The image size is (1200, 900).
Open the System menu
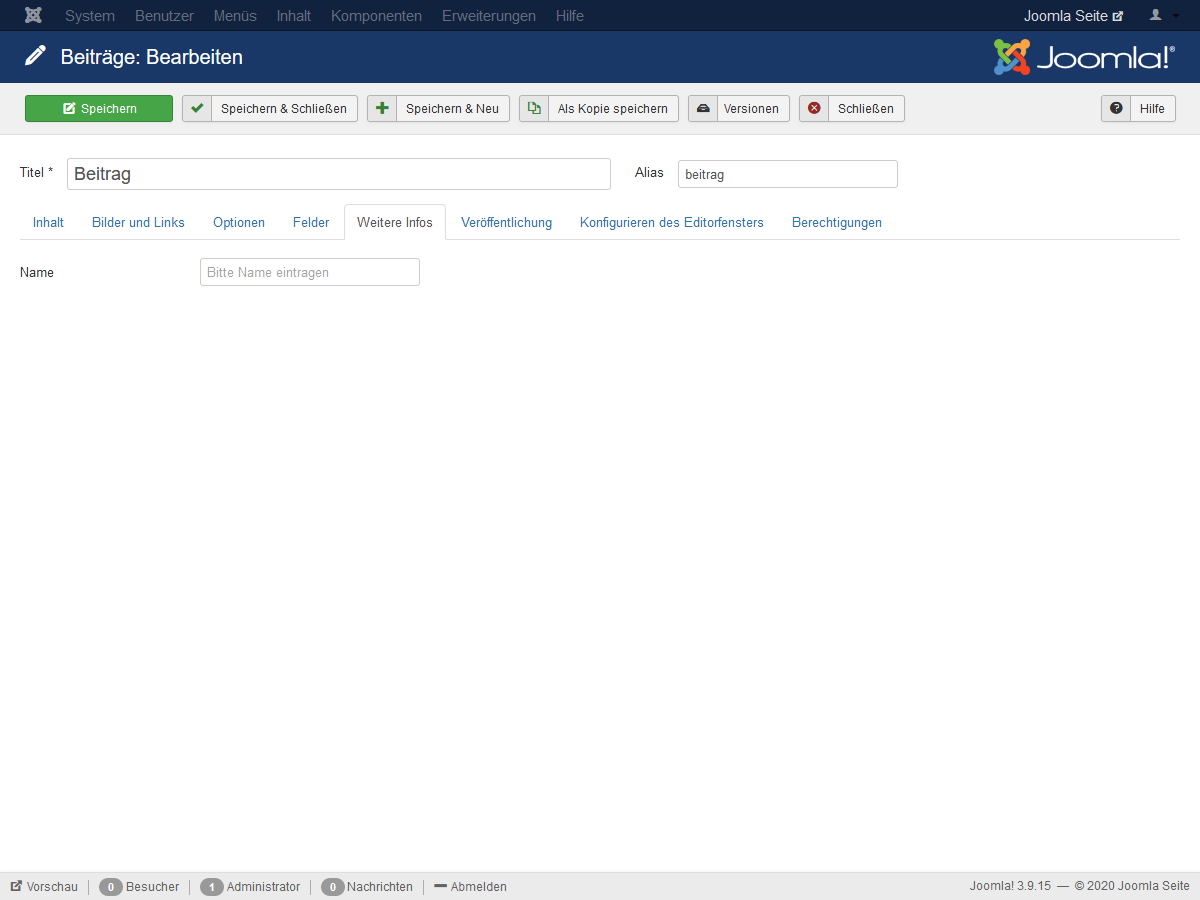(x=90, y=16)
